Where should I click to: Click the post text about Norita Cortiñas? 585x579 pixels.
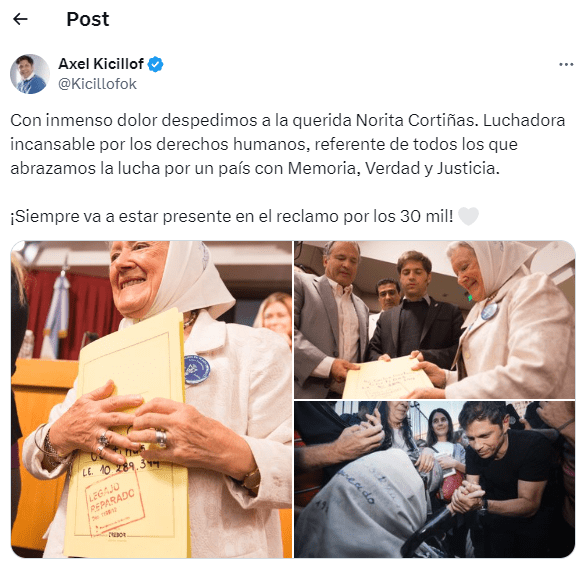coord(288,144)
